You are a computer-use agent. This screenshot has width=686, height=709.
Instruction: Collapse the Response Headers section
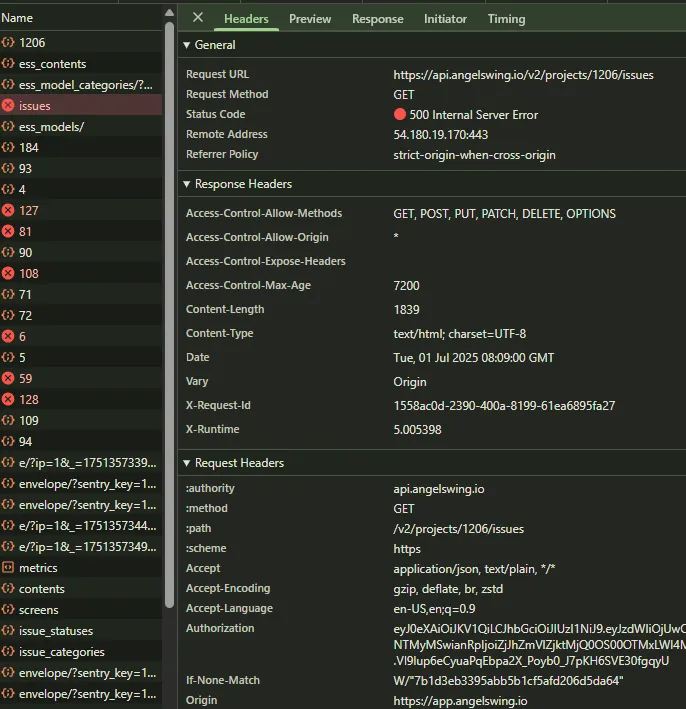click(x=187, y=184)
